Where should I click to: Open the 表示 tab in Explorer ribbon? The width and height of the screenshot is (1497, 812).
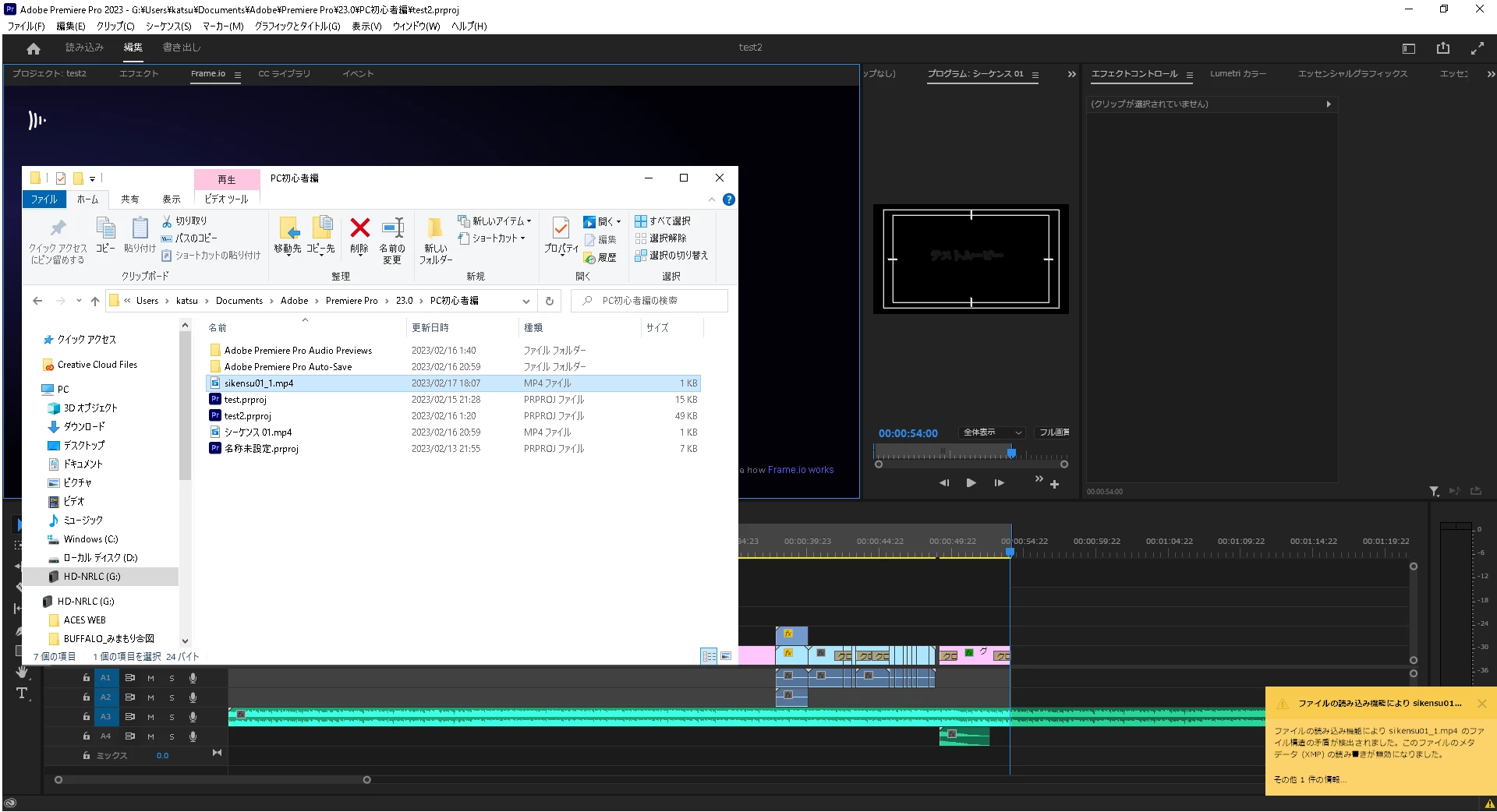(172, 199)
